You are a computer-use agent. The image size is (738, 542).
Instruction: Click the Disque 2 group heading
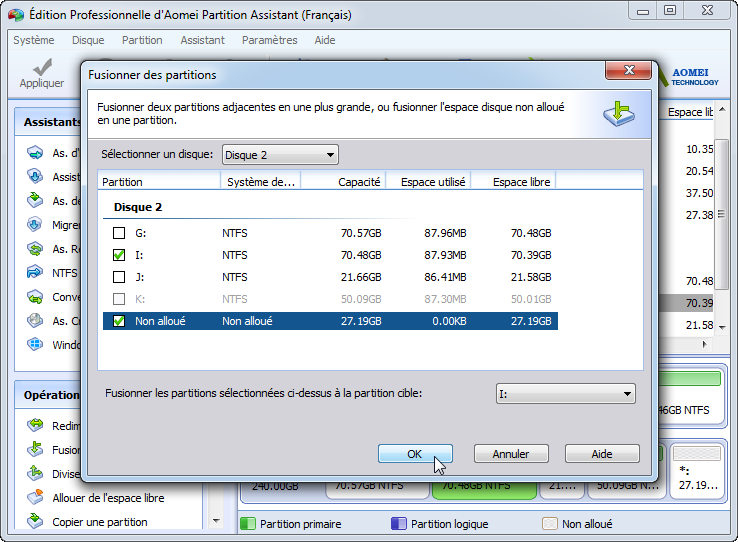(x=138, y=207)
